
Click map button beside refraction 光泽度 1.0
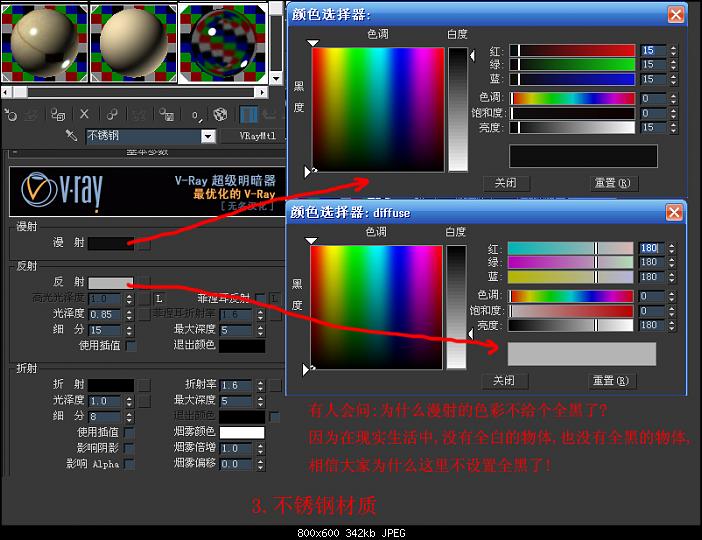pyautogui.click(x=144, y=401)
